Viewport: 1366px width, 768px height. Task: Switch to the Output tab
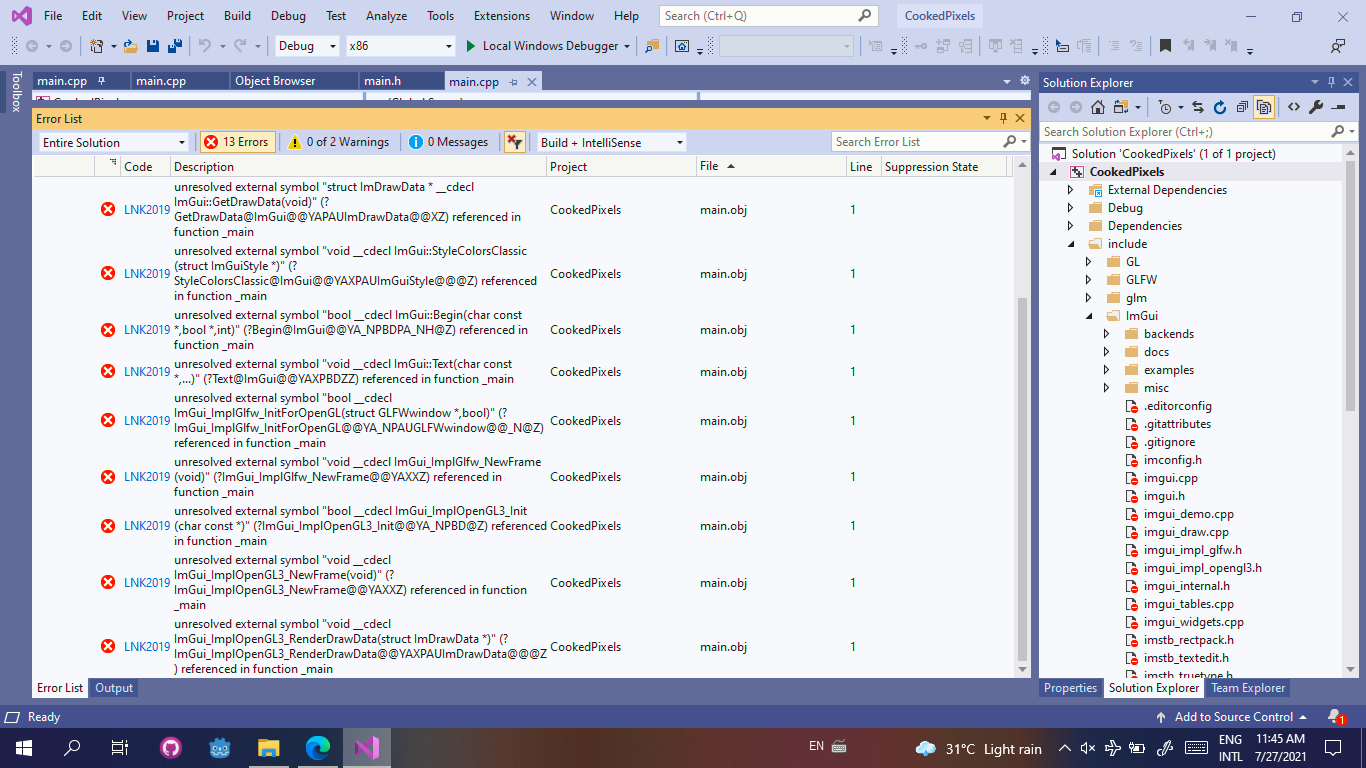click(113, 687)
